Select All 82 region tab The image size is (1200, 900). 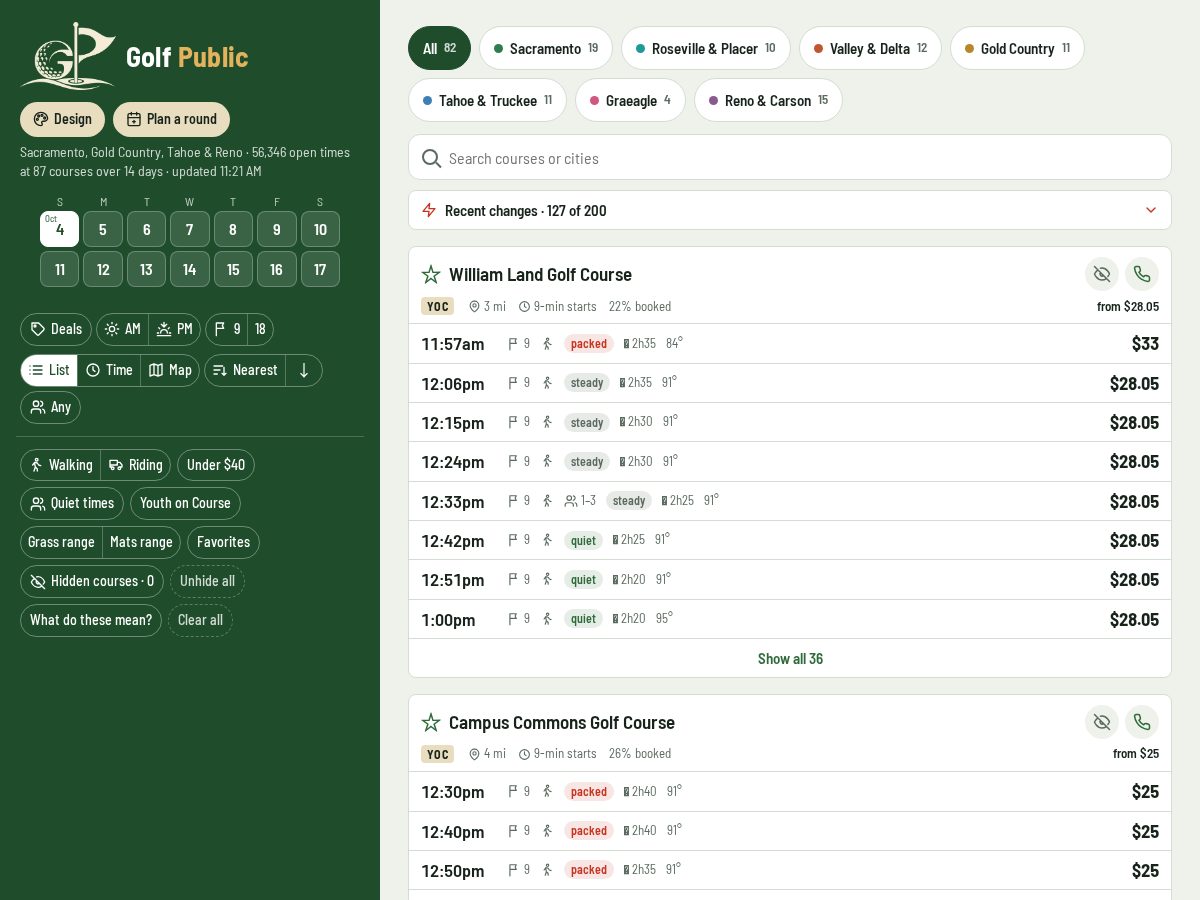pyautogui.click(x=439, y=48)
